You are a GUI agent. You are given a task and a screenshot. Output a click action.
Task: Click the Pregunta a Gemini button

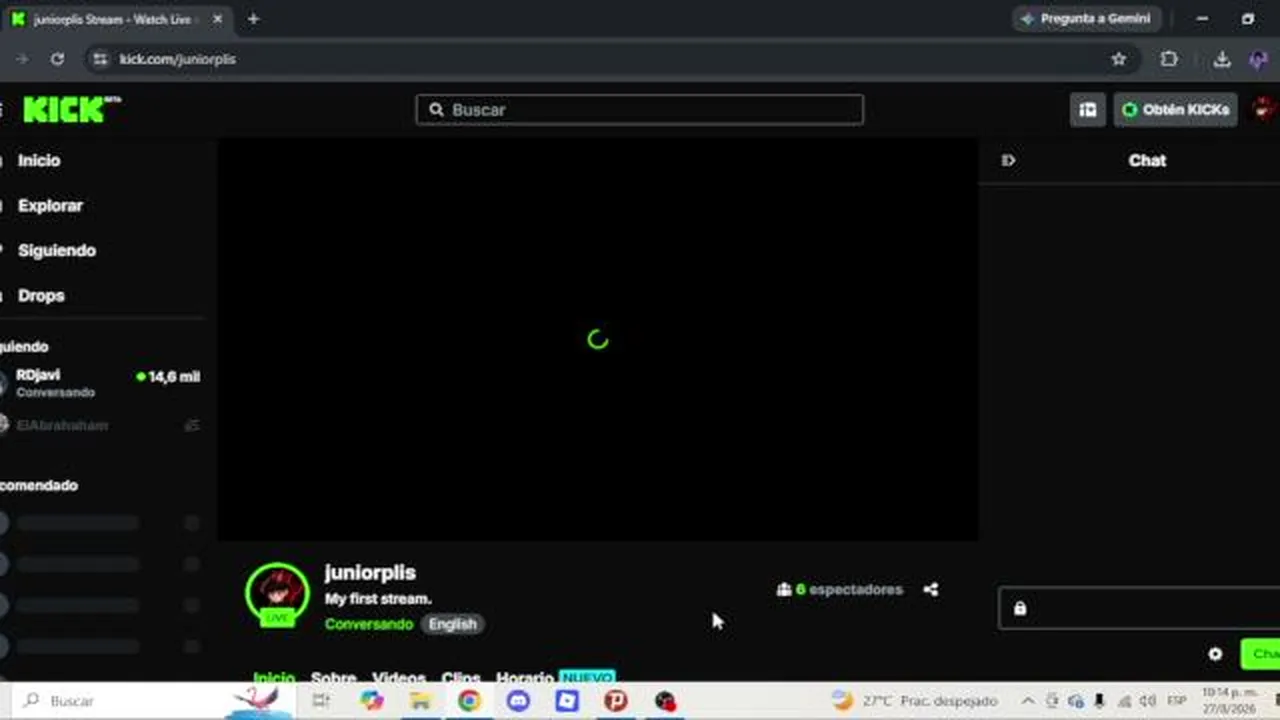click(x=1086, y=19)
